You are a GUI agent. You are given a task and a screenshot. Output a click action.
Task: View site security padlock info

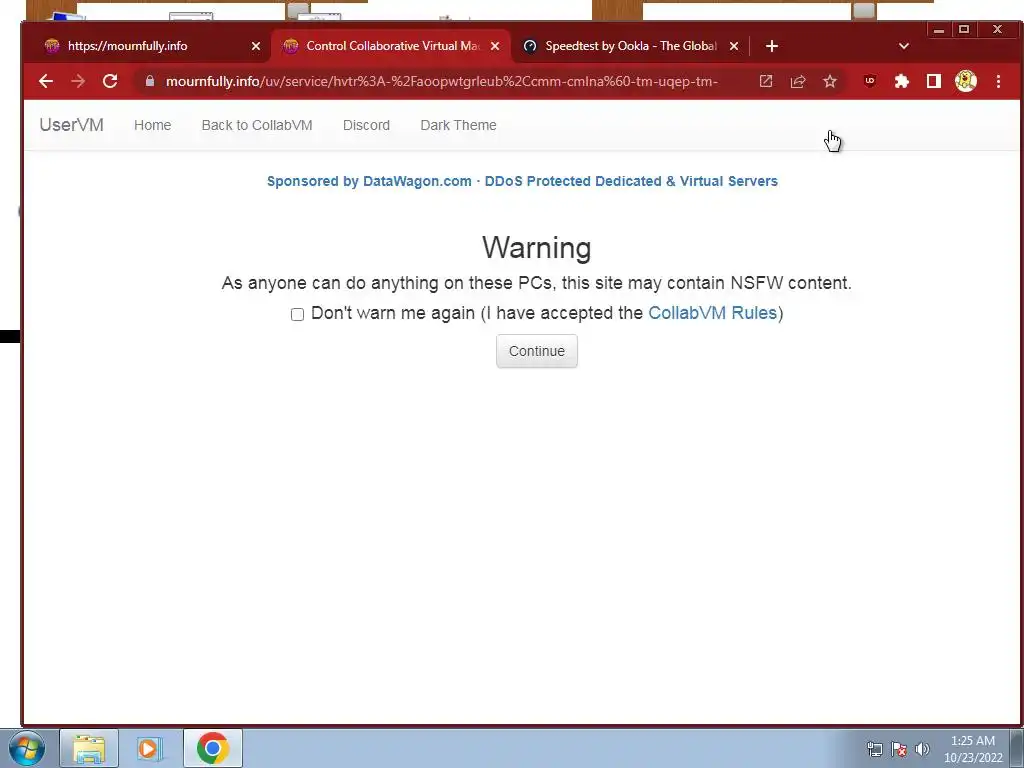pos(150,81)
